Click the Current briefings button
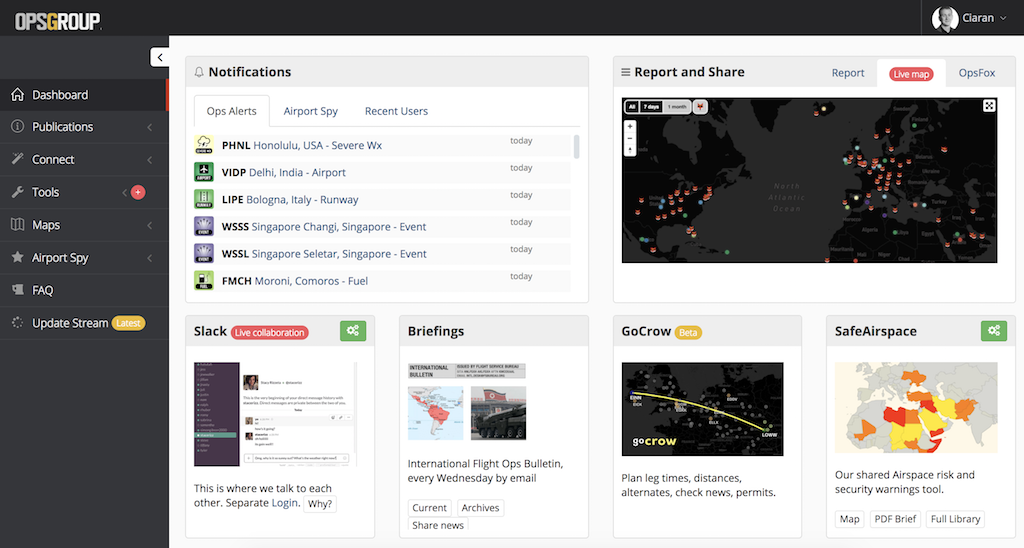Image resolution: width=1024 pixels, height=548 pixels. [429, 508]
